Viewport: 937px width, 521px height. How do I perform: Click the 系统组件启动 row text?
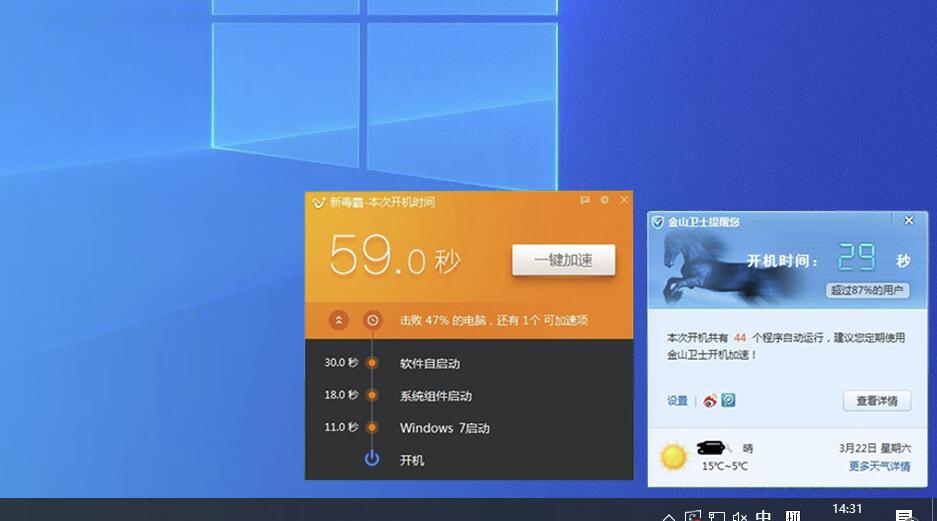[436, 396]
